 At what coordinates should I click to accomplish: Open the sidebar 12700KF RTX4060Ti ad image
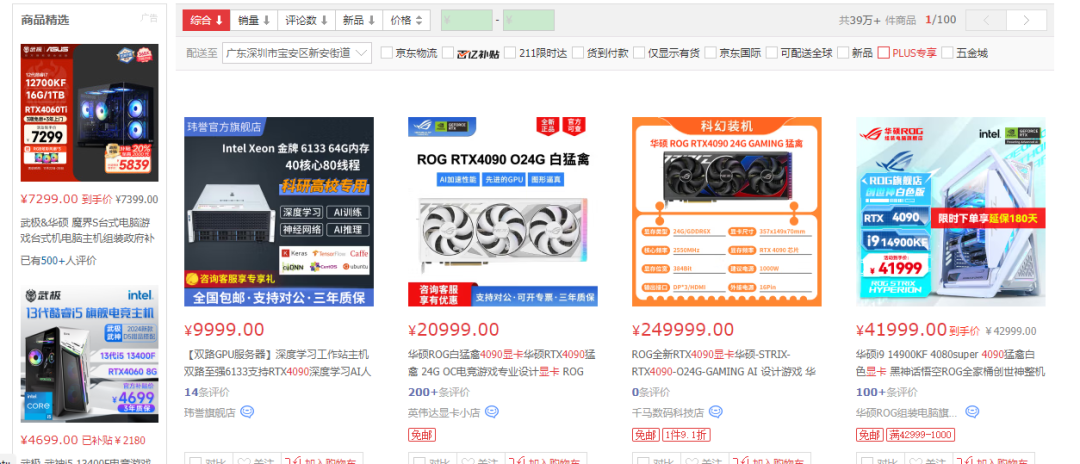pyautogui.click(x=90, y=113)
